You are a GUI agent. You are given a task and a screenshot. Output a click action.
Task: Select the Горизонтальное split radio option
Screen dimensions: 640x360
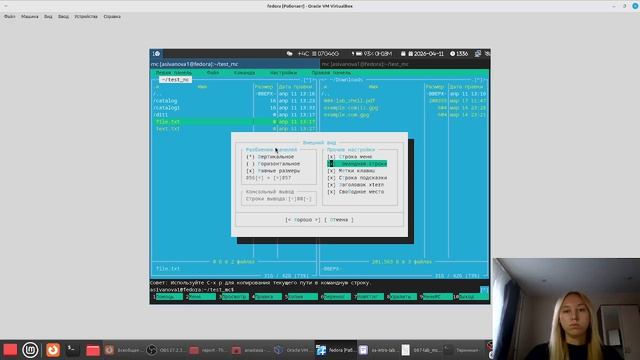(273, 164)
